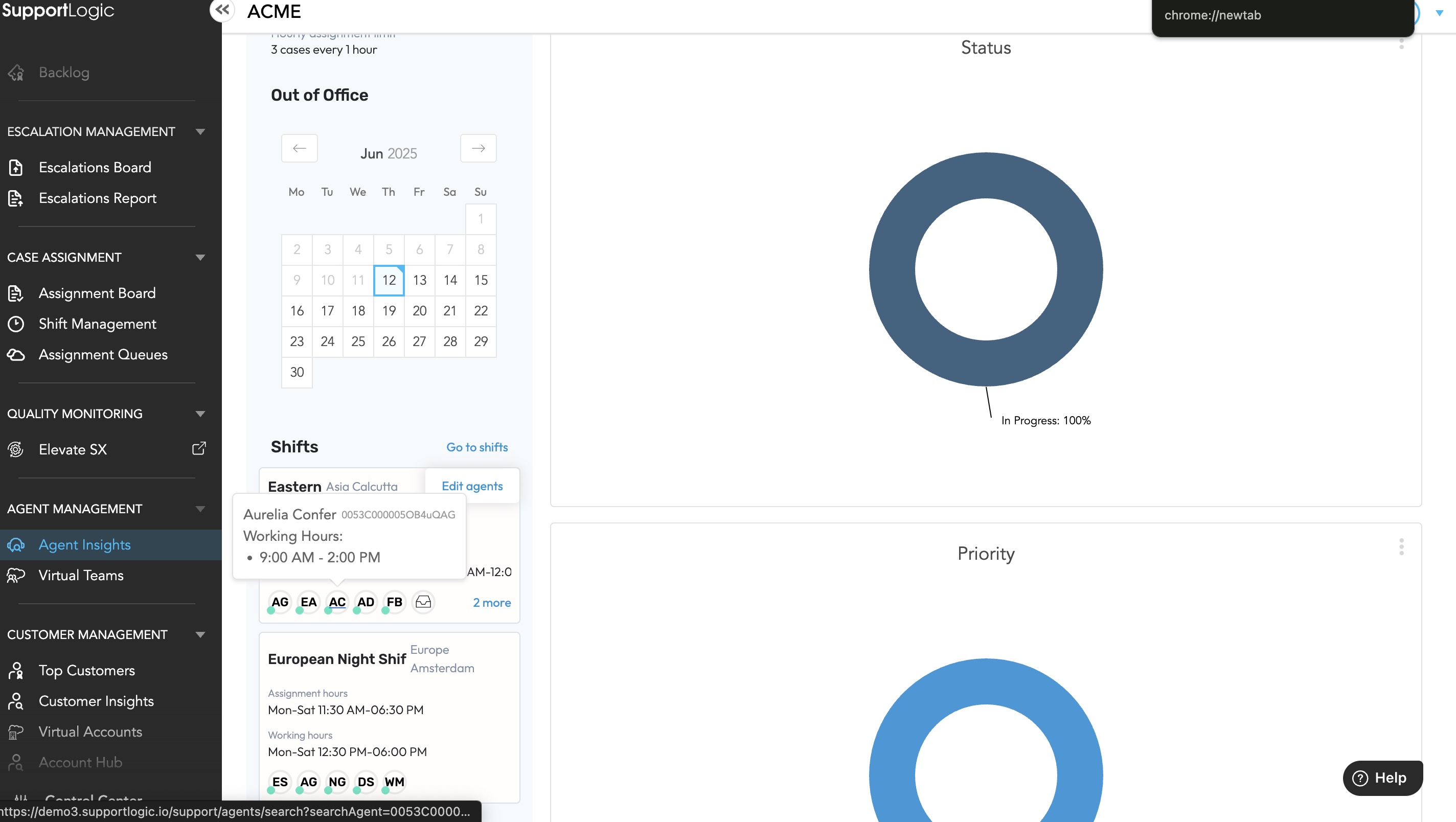This screenshot has height=822, width=1456.
Task: Open Virtual Teams in sidebar
Action: coord(81,576)
